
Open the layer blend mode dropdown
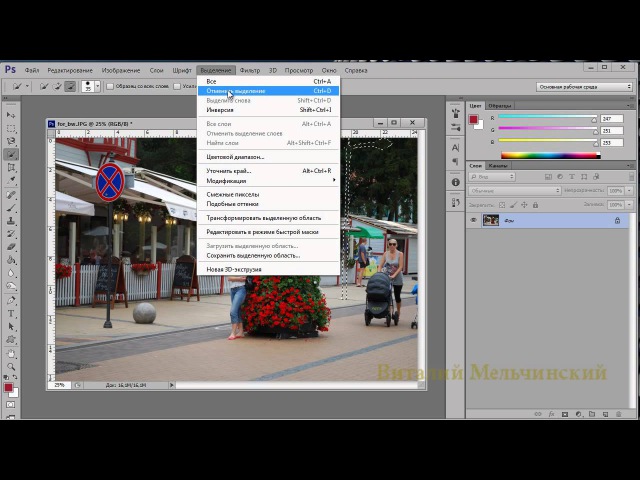click(515, 190)
